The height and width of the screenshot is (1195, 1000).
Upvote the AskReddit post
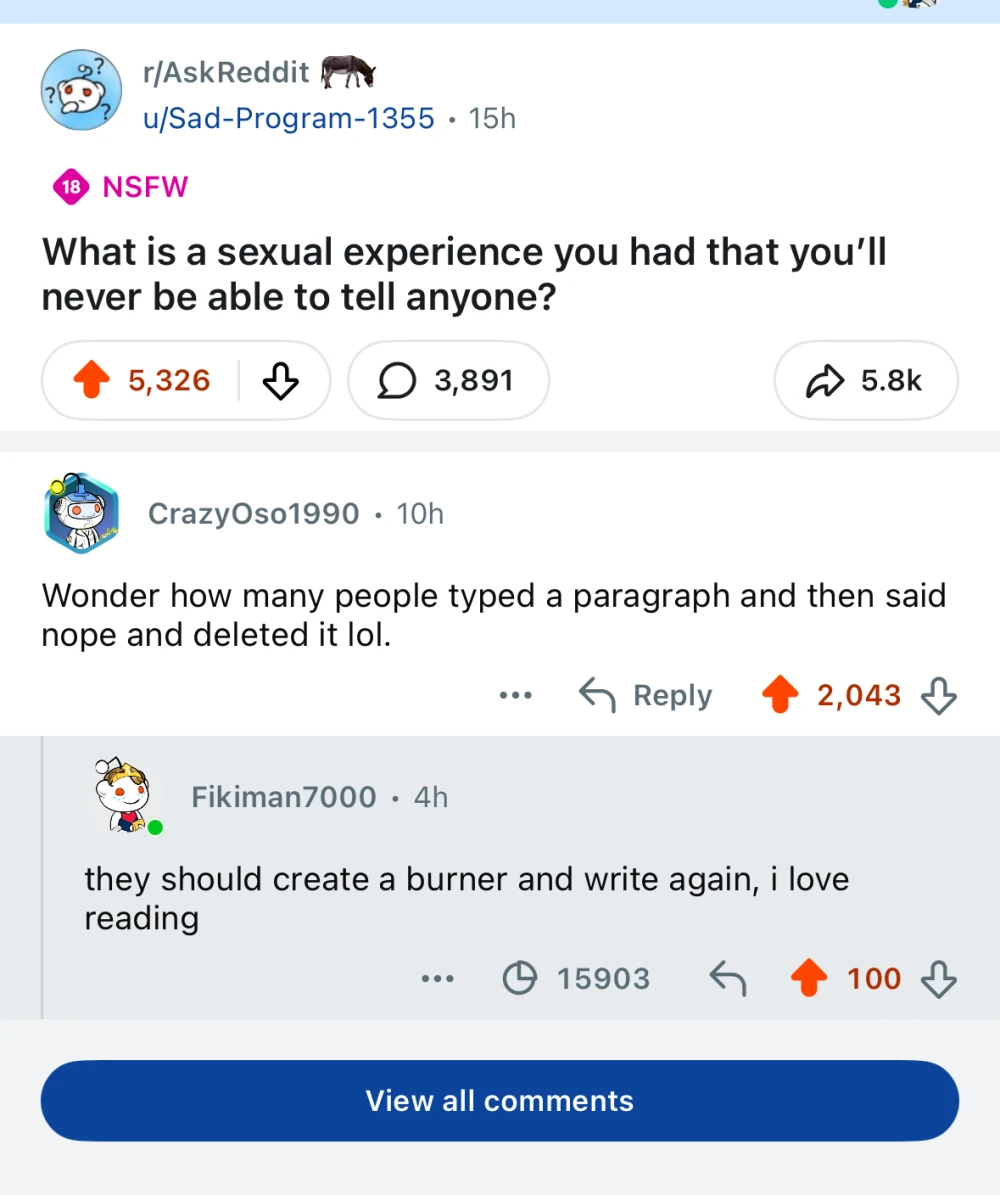[91, 381]
